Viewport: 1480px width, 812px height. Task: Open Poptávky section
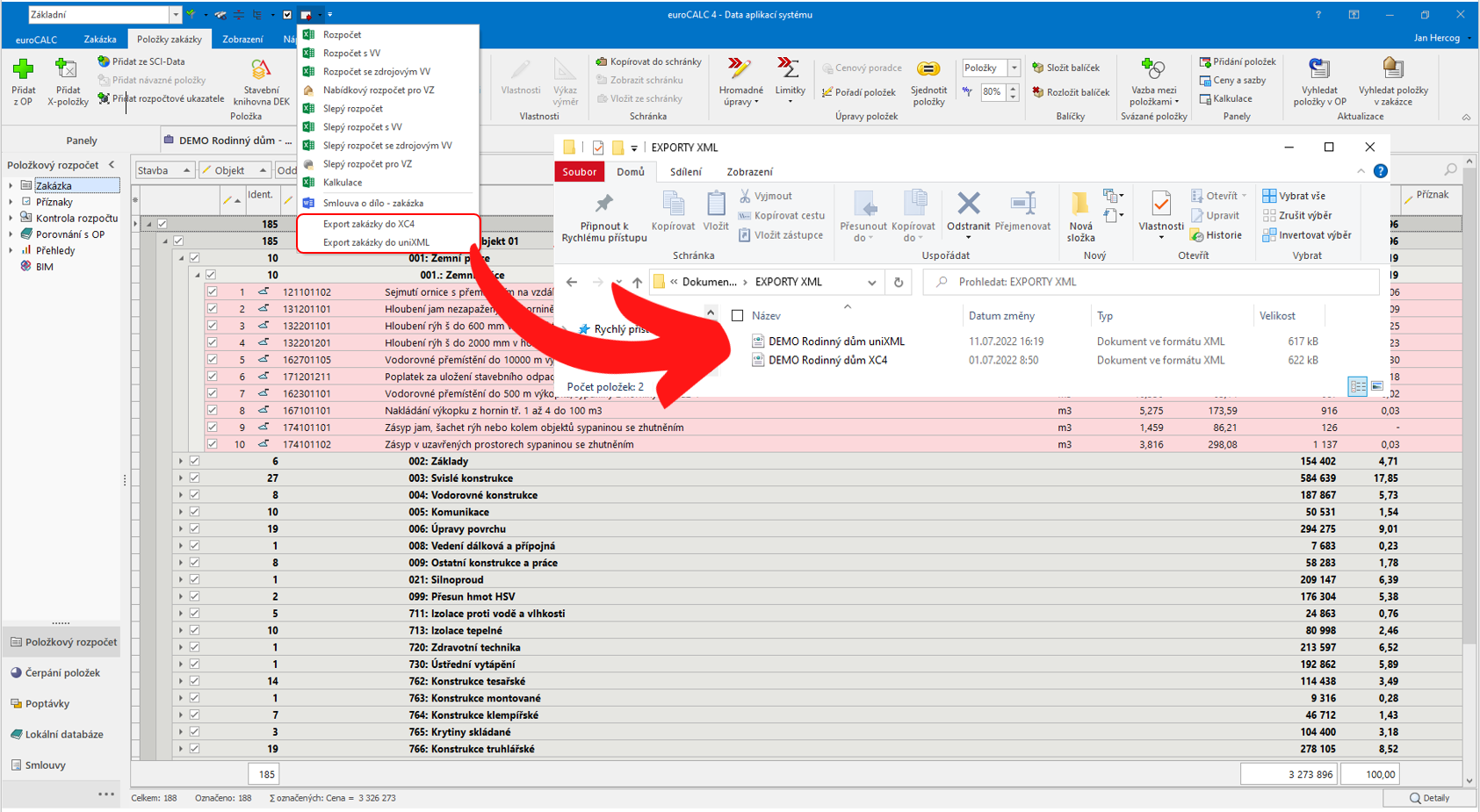click(x=61, y=703)
